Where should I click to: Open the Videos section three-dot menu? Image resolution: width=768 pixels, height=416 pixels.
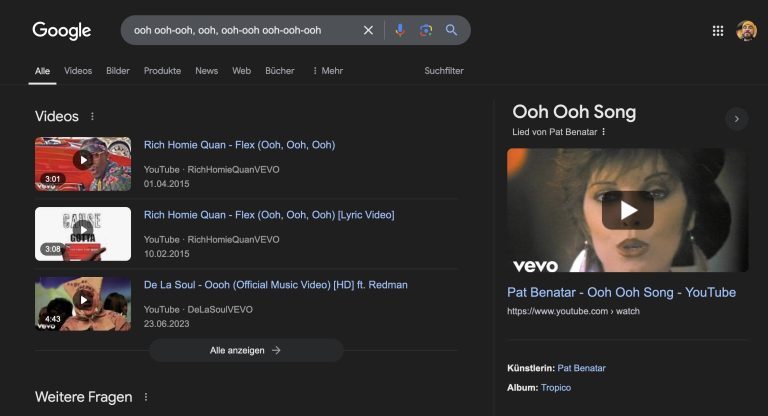point(92,116)
